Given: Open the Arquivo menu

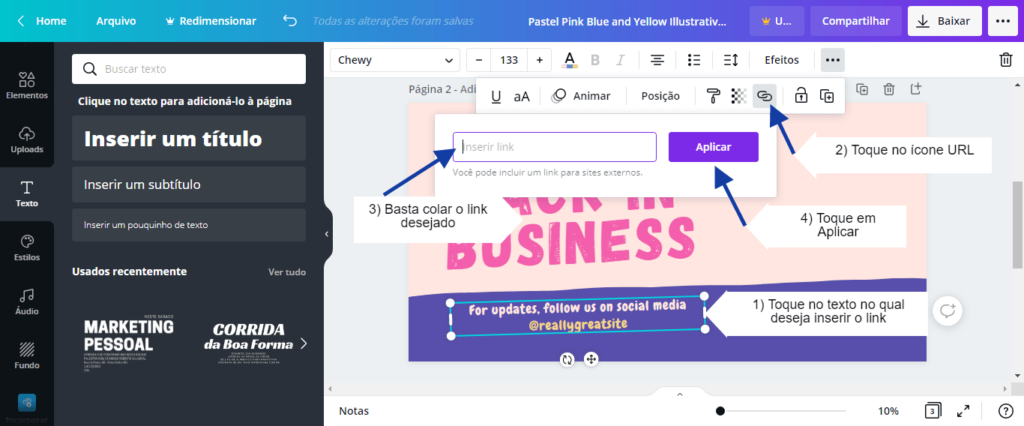Looking at the screenshot, I should (x=116, y=21).
